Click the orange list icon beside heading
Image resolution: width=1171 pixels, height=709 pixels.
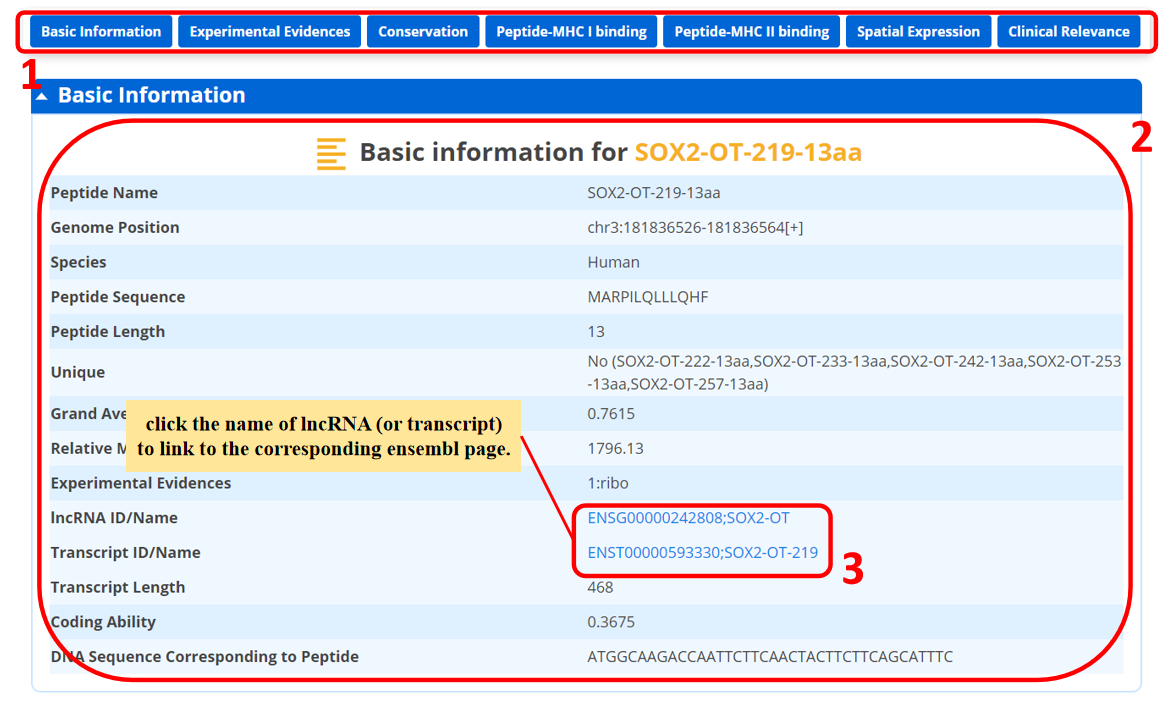(x=331, y=153)
